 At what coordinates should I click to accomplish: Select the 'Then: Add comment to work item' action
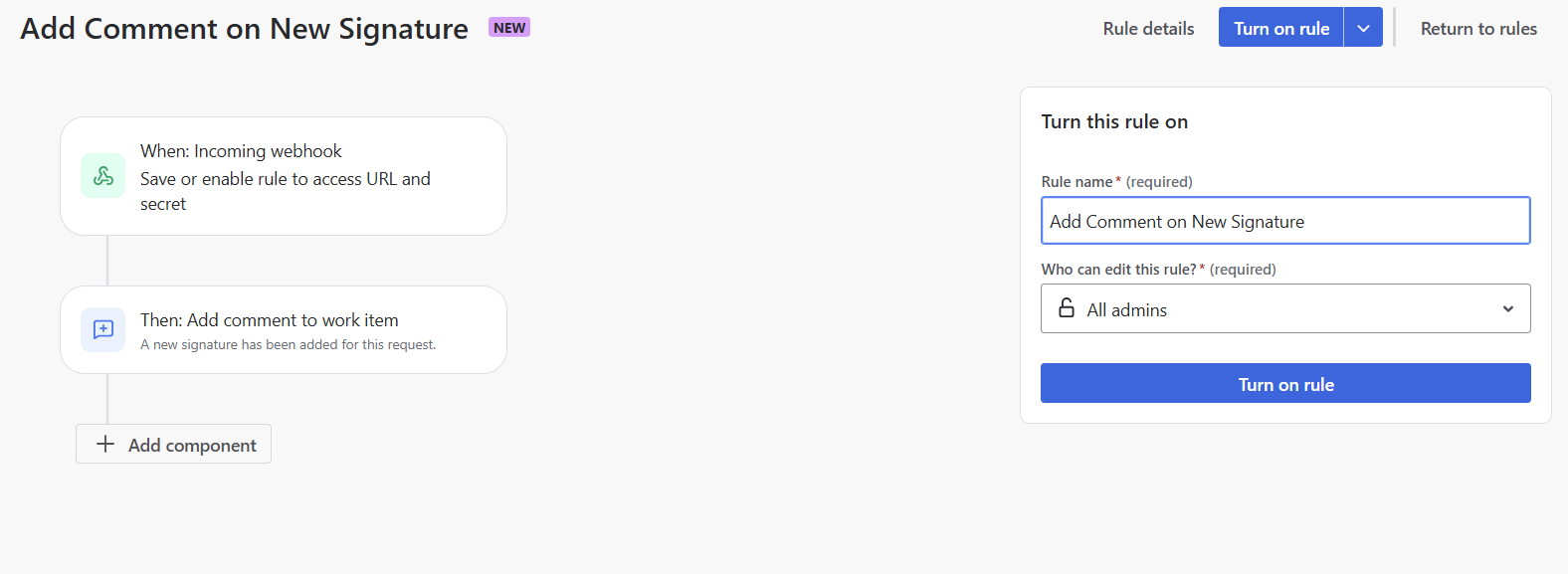point(270,320)
